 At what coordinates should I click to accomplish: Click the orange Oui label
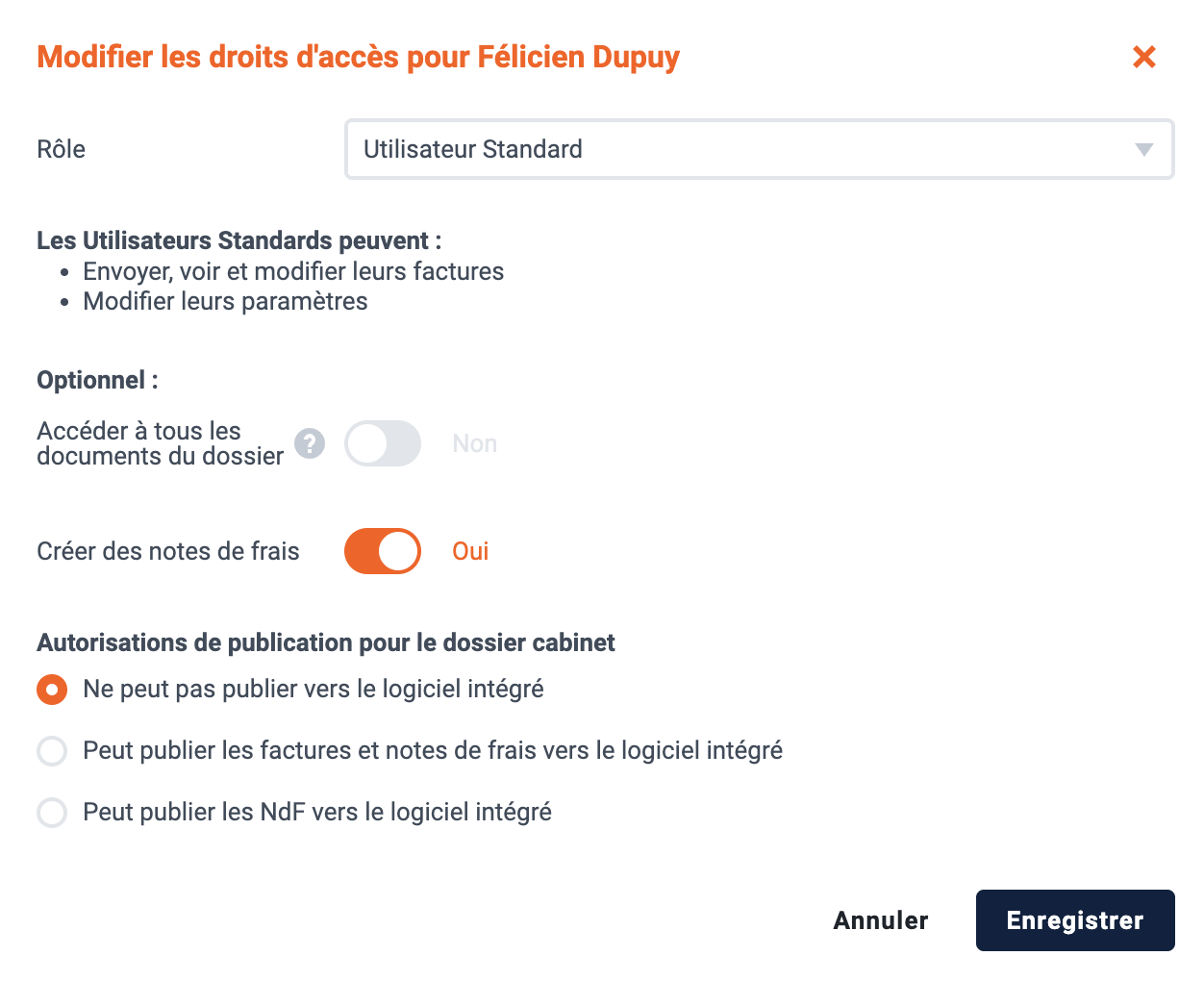point(470,551)
